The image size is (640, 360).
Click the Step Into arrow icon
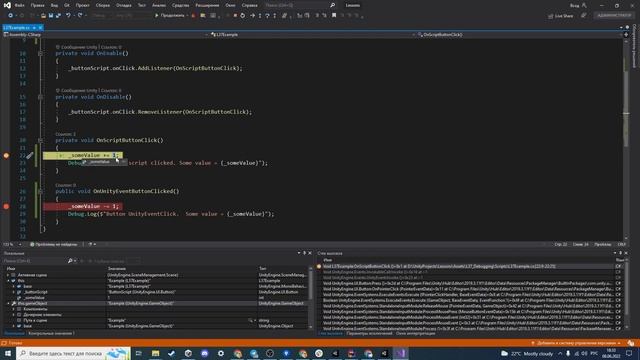tap(260, 16)
